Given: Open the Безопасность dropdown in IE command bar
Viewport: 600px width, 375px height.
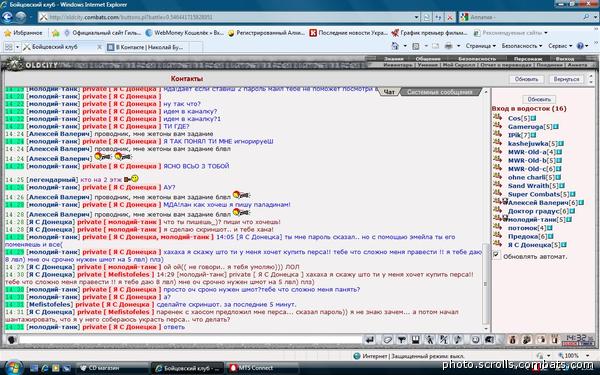Looking at the screenshot, I should pos(522,46).
